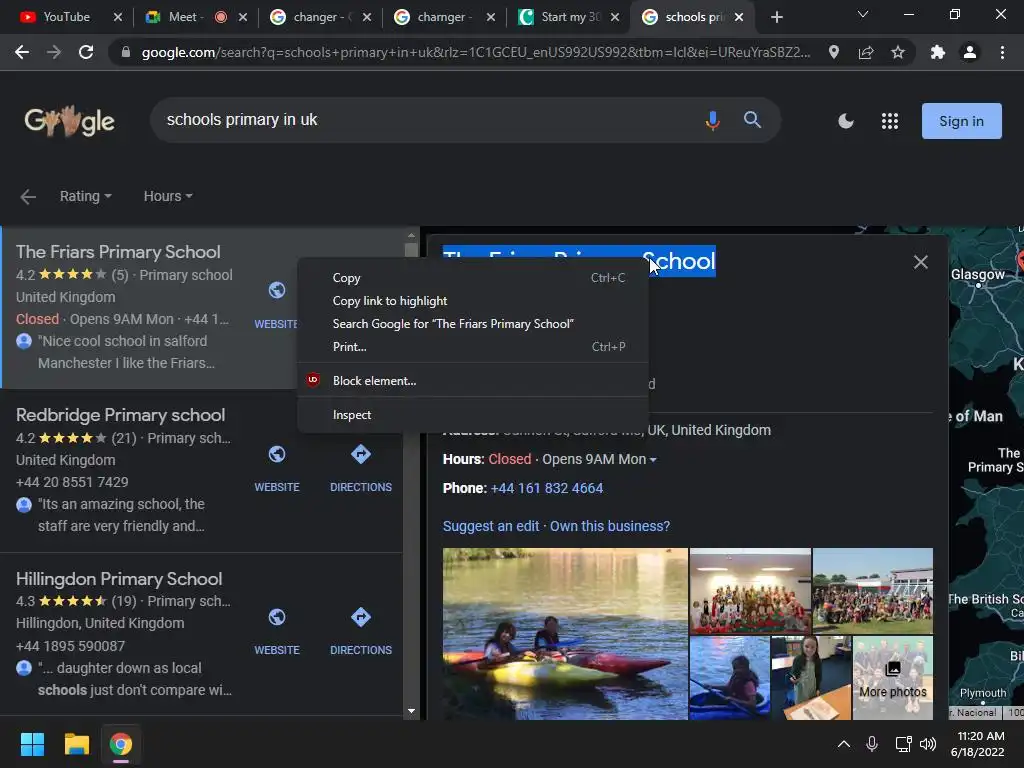Expand the Hours filter dropdown
The image size is (1024, 768).
tap(168, 196)
